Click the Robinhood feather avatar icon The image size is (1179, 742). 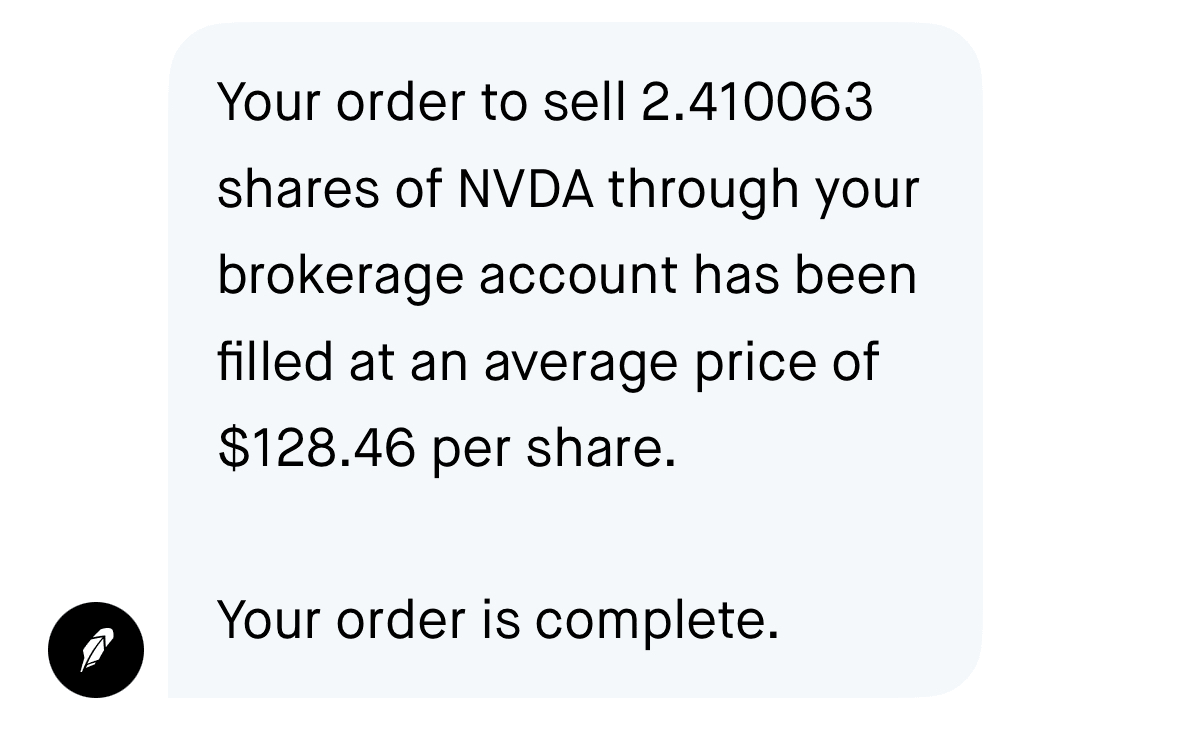96,650
